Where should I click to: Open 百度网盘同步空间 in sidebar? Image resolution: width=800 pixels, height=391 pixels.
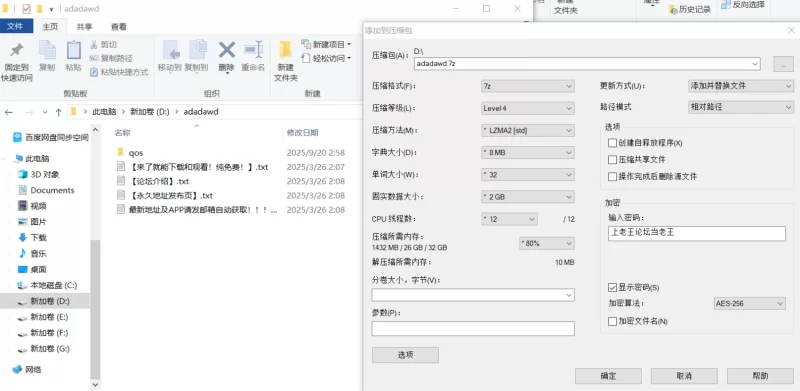tap(50, 137)
